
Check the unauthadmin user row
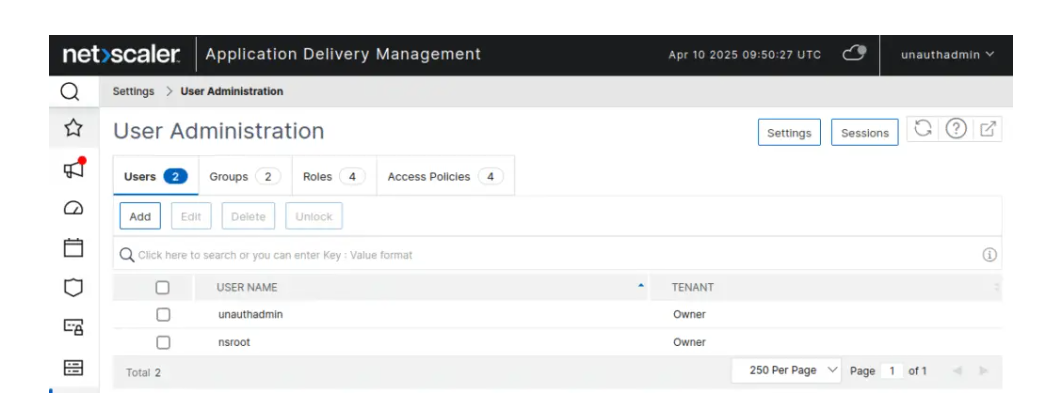163,314
